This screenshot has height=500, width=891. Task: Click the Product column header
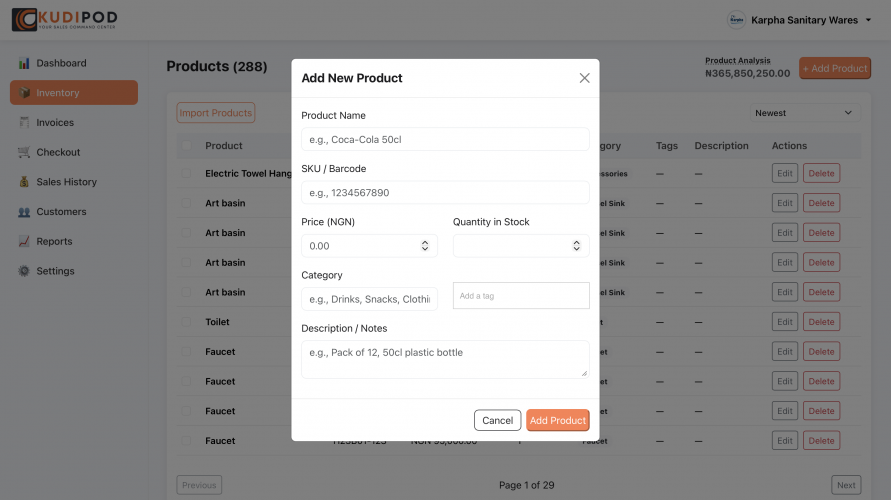tap(224, 145)
